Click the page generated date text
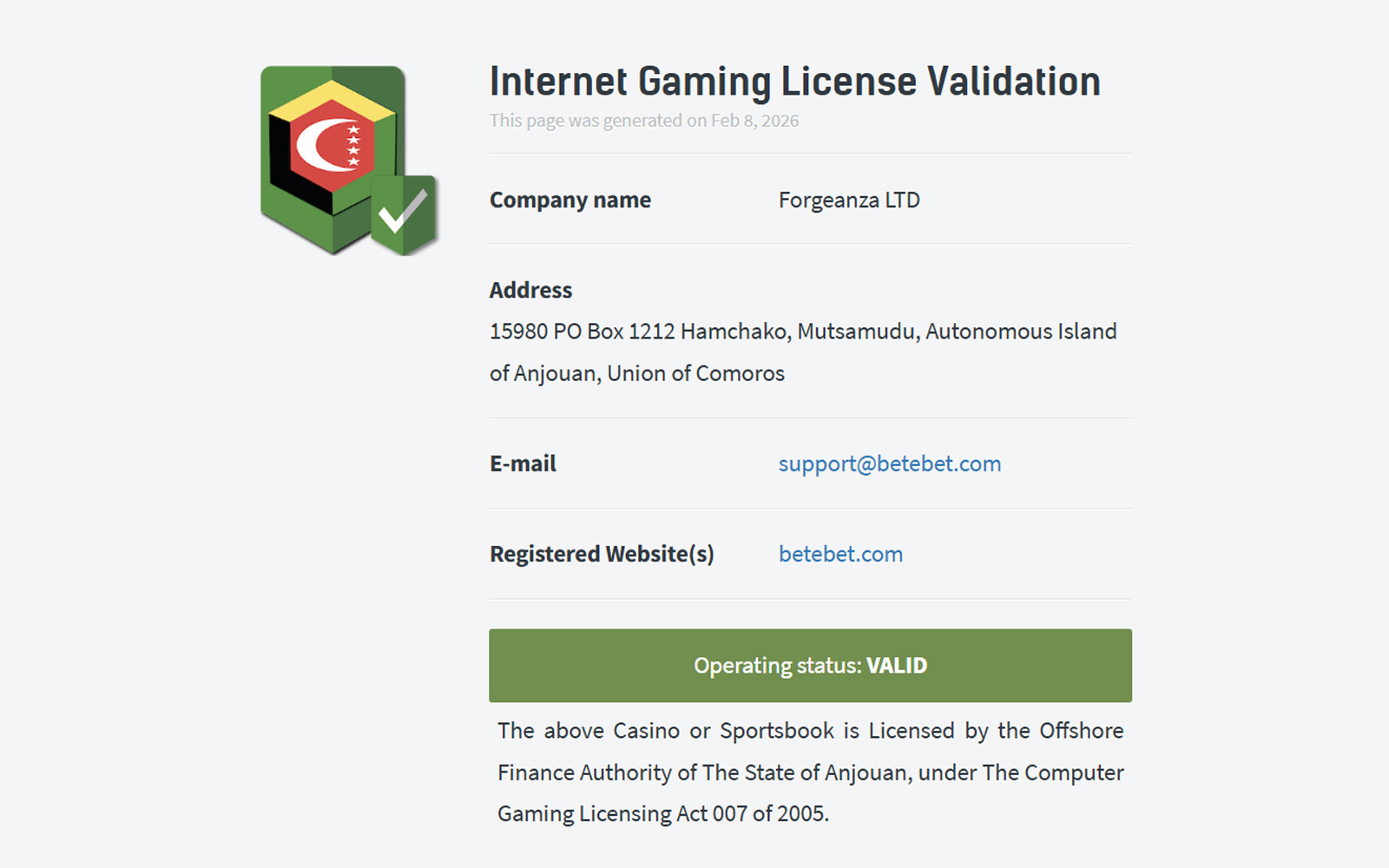Viewport: 1389px width, 868px height. coord(643,121)
